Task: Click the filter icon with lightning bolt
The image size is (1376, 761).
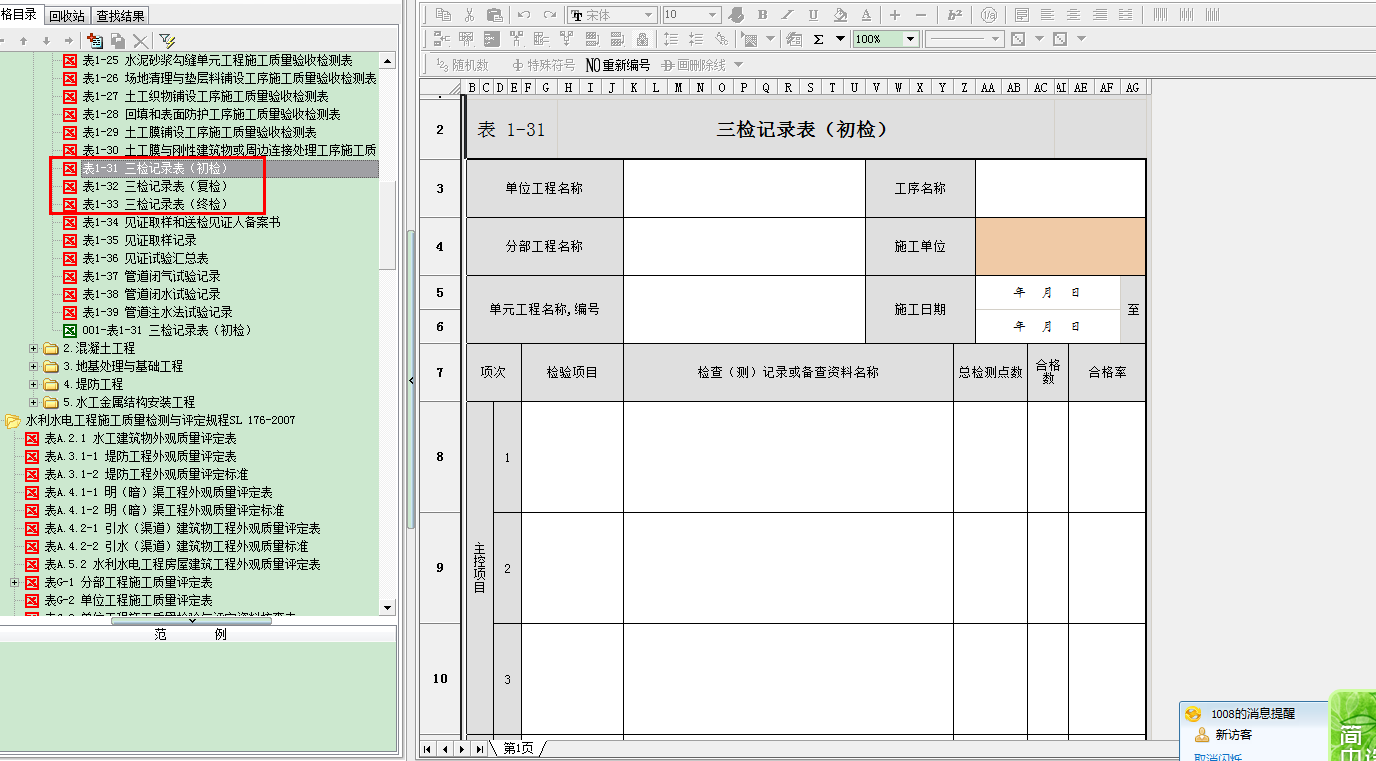Action: [x=167, y=41]
